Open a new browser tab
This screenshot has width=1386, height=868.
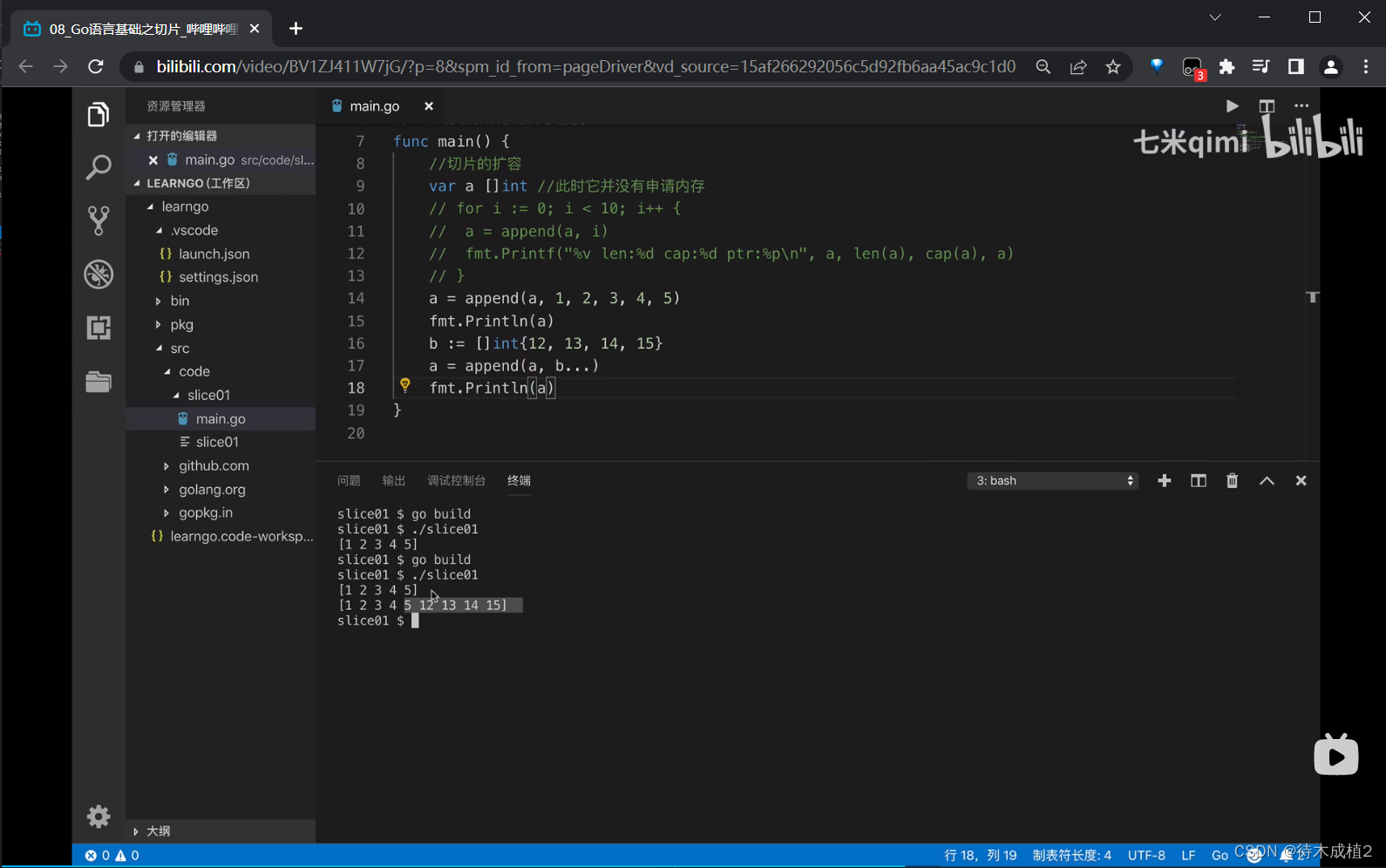tap(296, 29)
